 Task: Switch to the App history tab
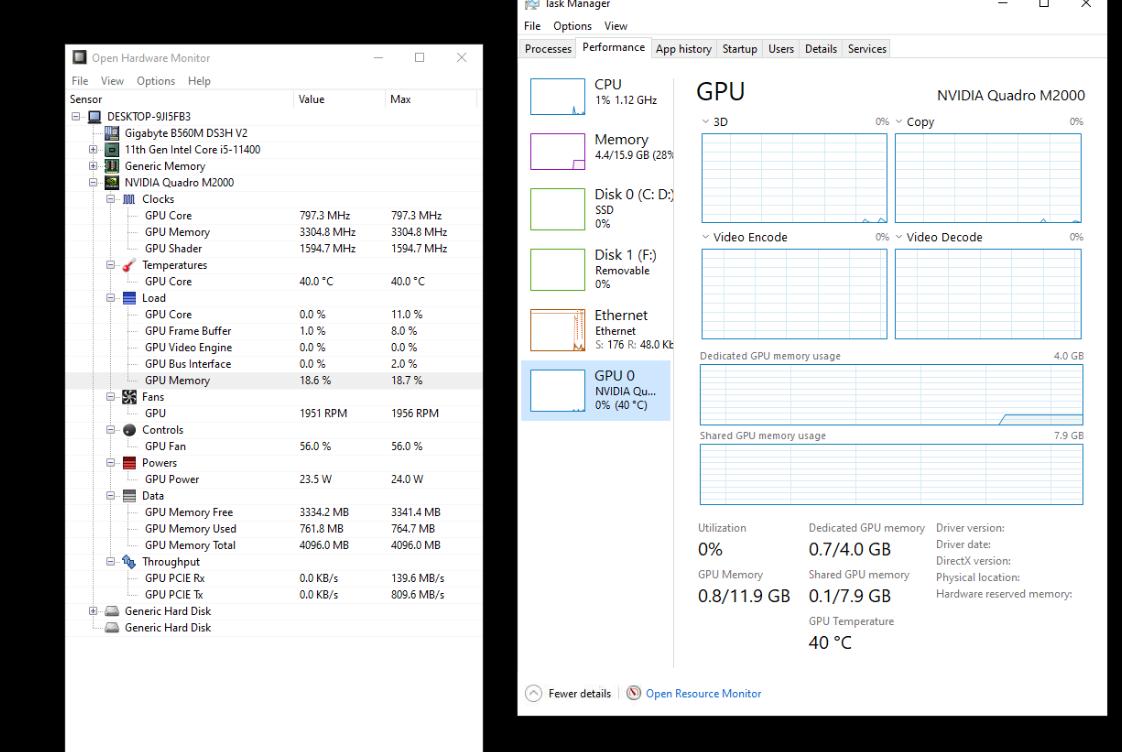684,48
